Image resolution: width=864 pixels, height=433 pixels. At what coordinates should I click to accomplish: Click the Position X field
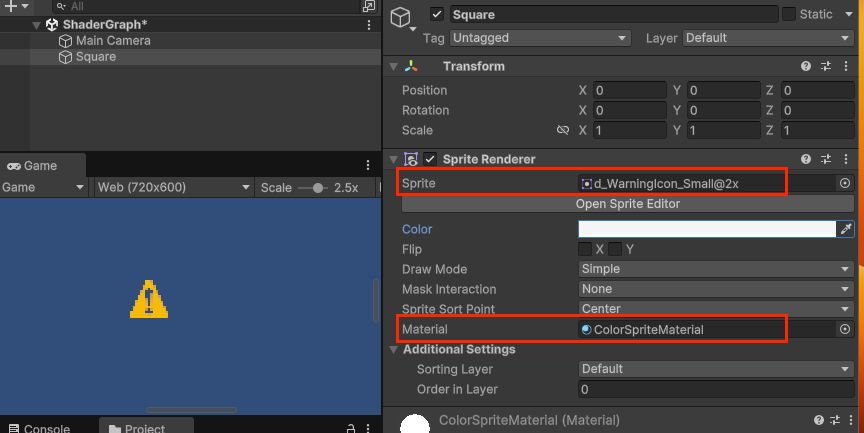629,90
